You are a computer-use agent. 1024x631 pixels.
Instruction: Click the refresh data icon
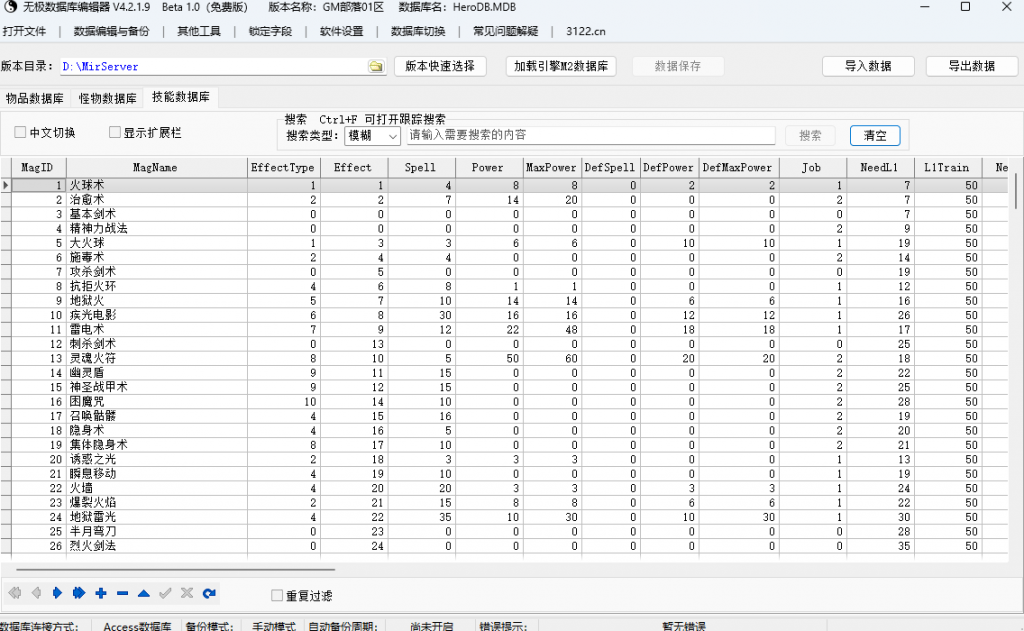point(210,593)
